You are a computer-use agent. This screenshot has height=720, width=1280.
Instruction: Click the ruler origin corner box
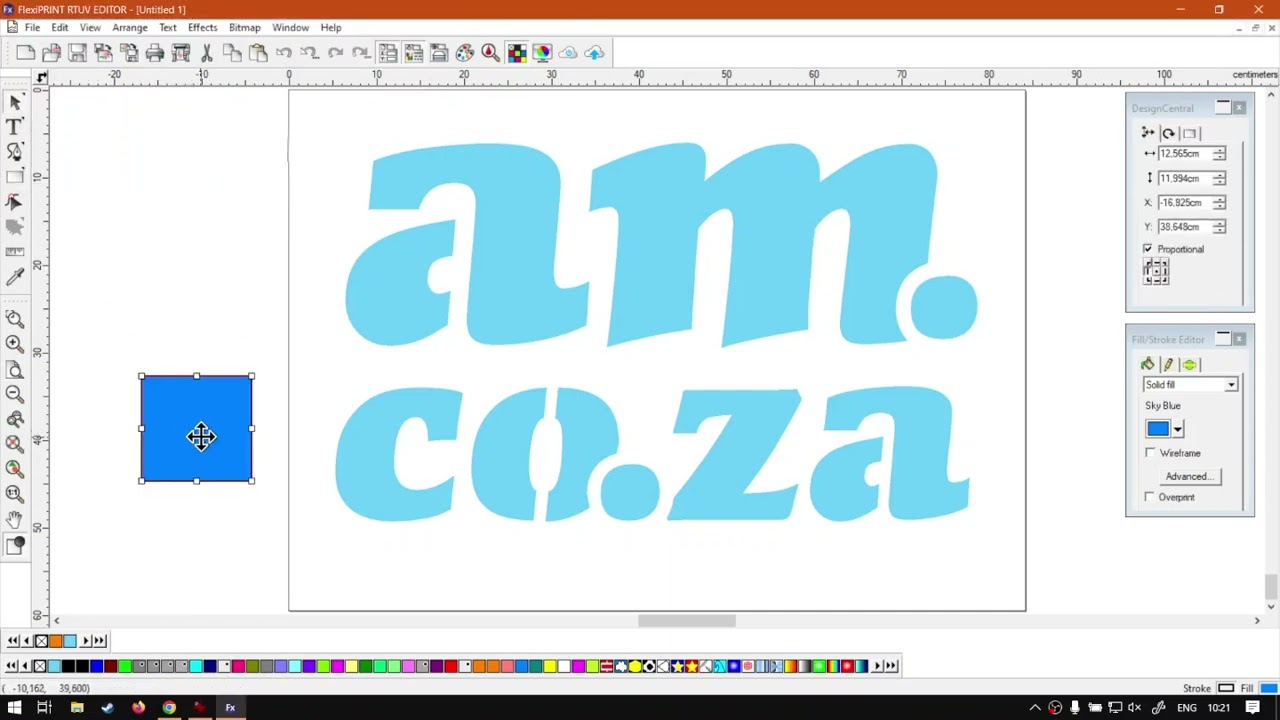41,76
